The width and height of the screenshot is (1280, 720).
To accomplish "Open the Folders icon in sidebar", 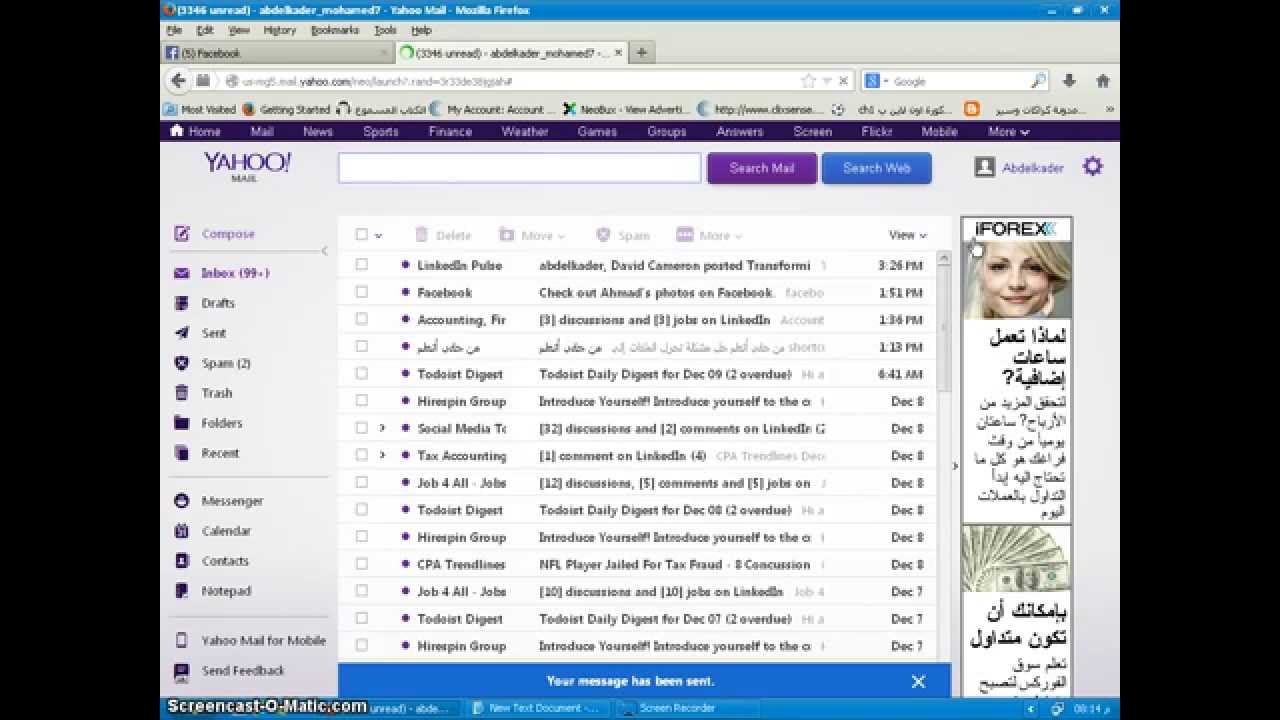I will tap(182, 423).
